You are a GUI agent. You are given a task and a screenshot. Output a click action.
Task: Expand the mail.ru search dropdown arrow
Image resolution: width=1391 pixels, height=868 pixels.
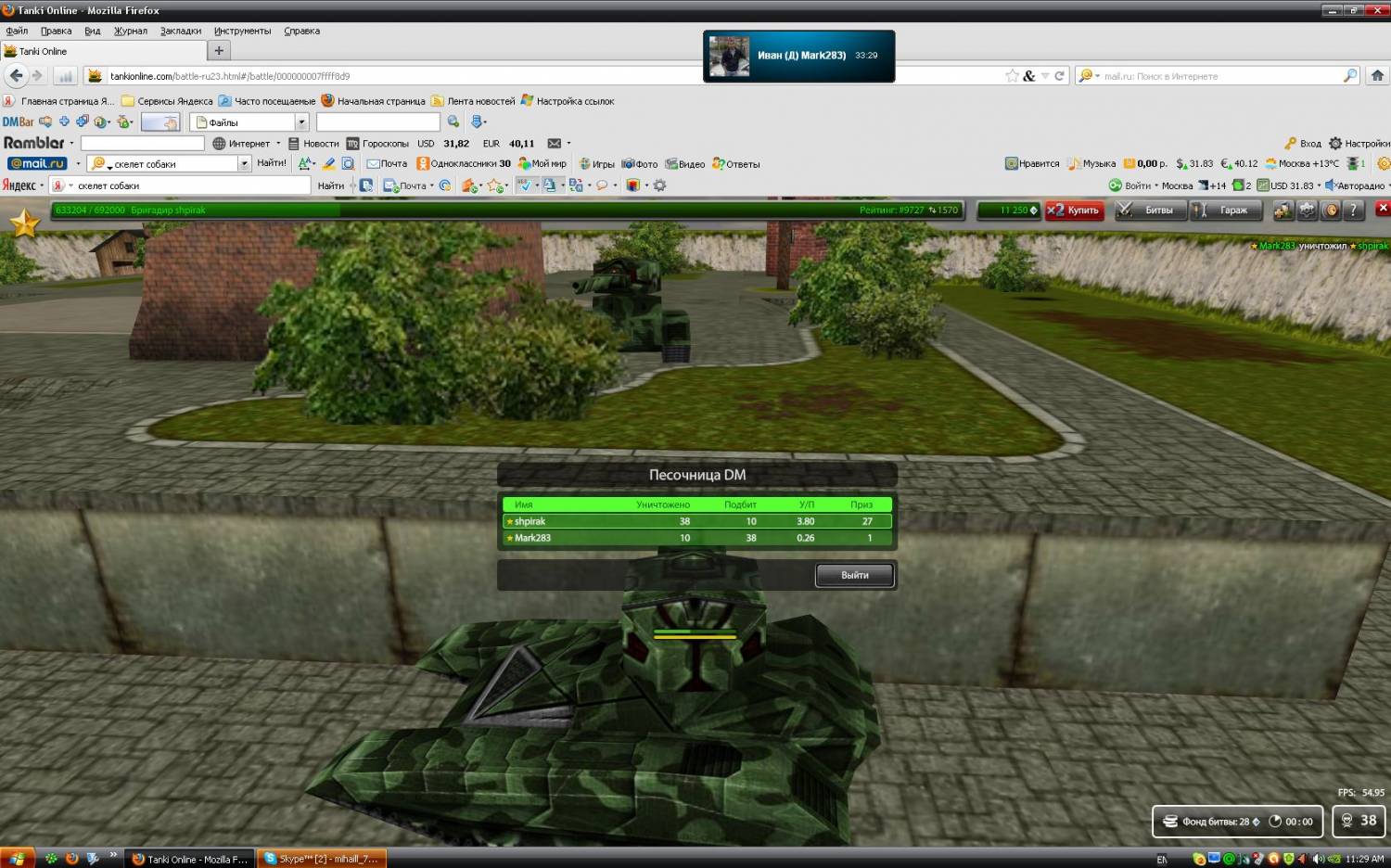tap(245, 164)
